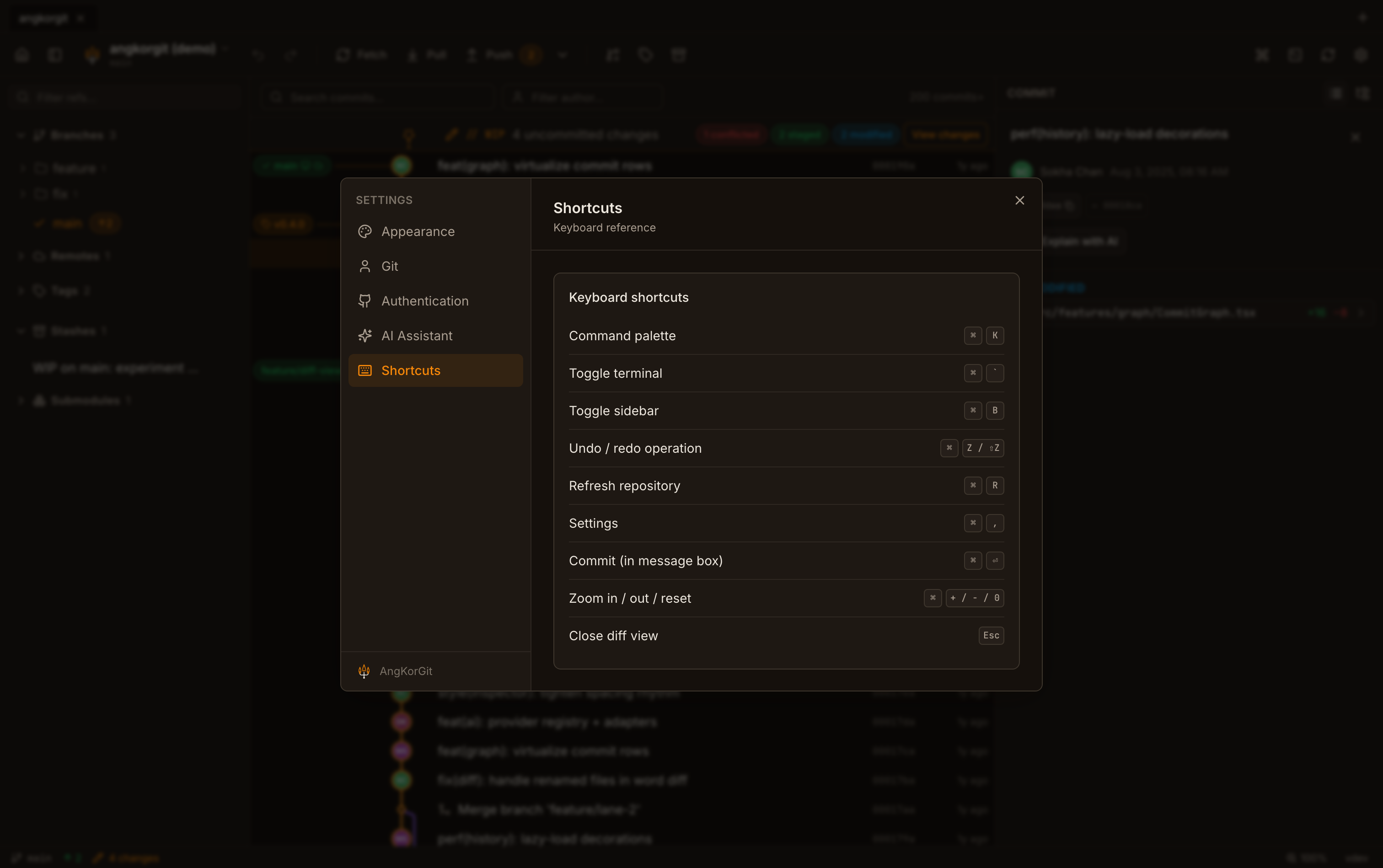Image resolution: width=1383 pixels, height=868 pixels.
Task: Select the Shortcuts keyboard icon in sidebar
Action: click(365, 370)
